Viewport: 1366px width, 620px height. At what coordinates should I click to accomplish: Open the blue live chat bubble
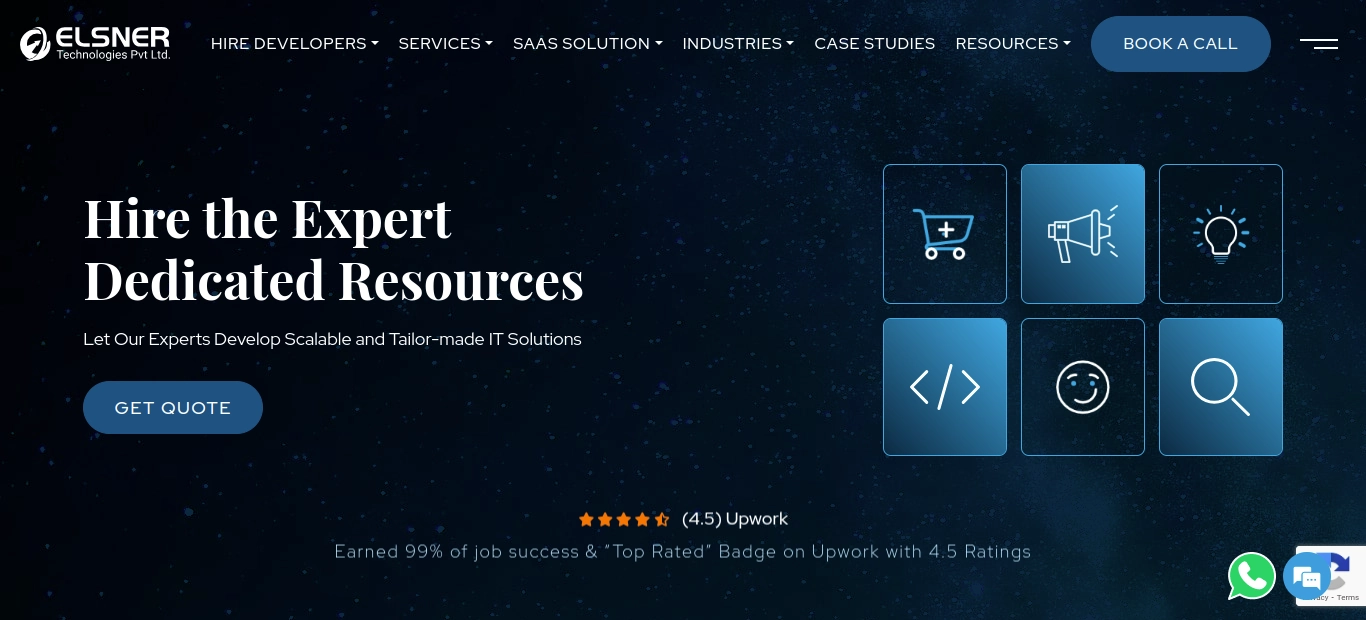pos(1306,577)
